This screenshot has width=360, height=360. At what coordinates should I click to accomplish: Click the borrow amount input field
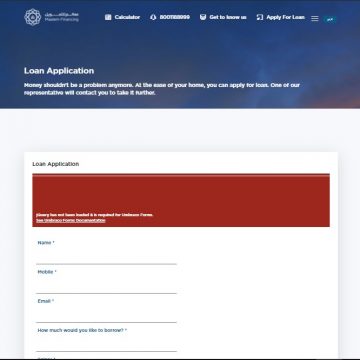(x=106, y=344)
